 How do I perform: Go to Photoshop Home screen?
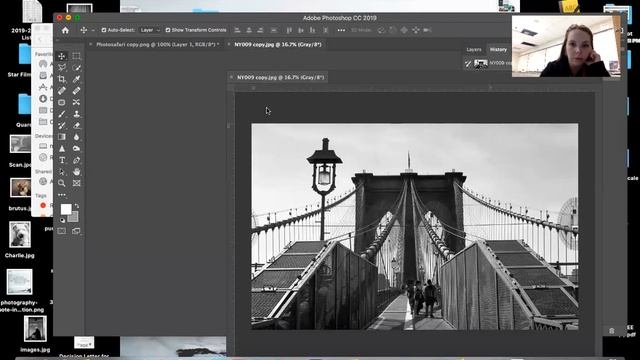pyautogui.click(x=65, y=30)
